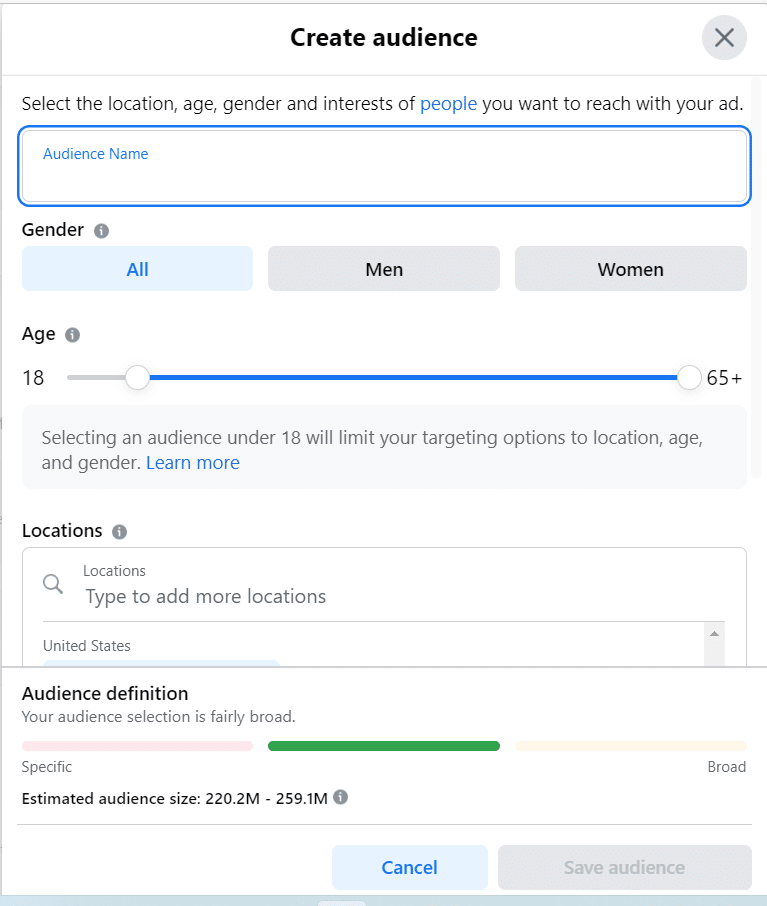Click the Locations info icon
The image size is (767, 906).
point(120,532)
